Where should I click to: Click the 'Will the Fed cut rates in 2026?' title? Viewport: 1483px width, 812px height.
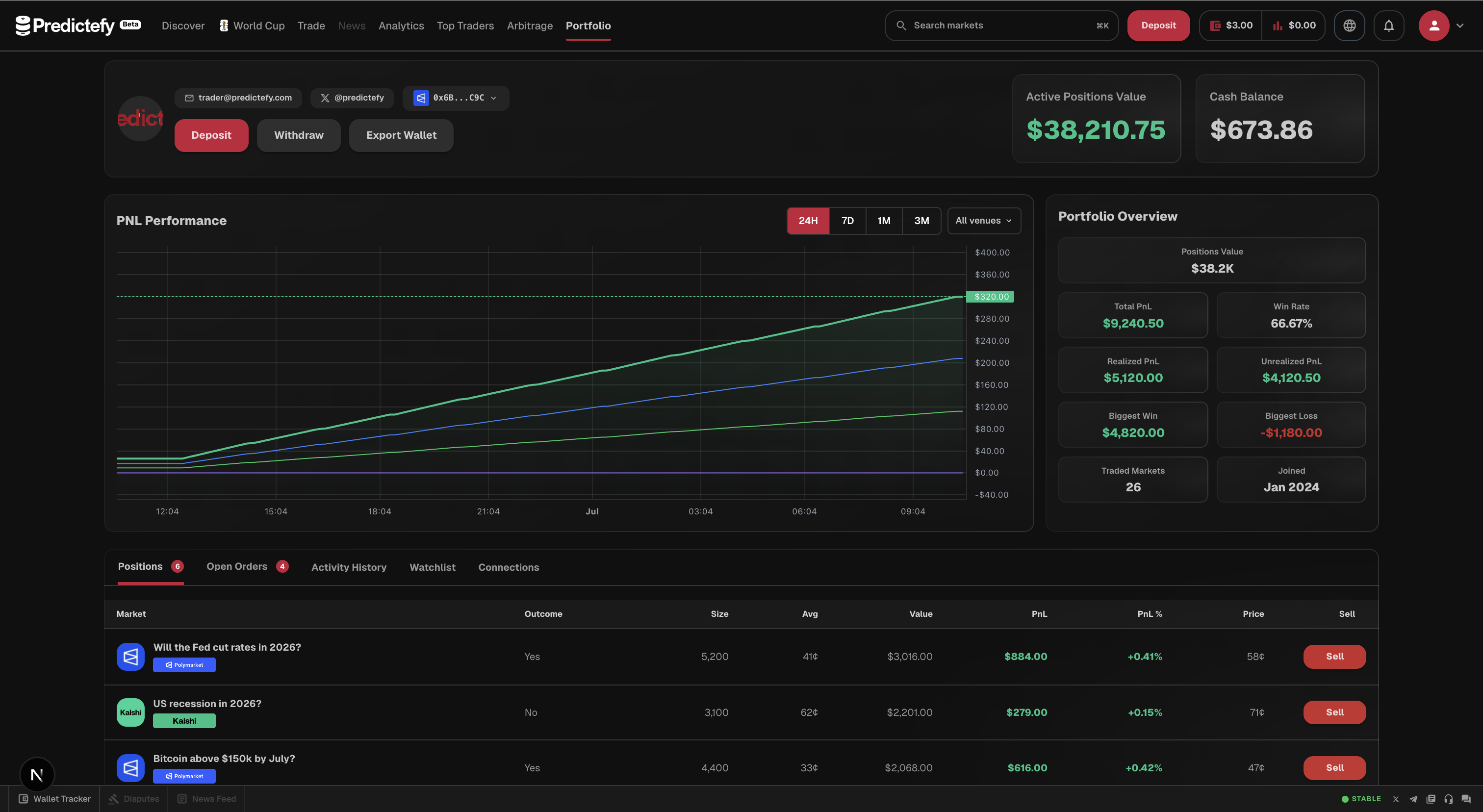pyautogui.click(x=227, y=647)
